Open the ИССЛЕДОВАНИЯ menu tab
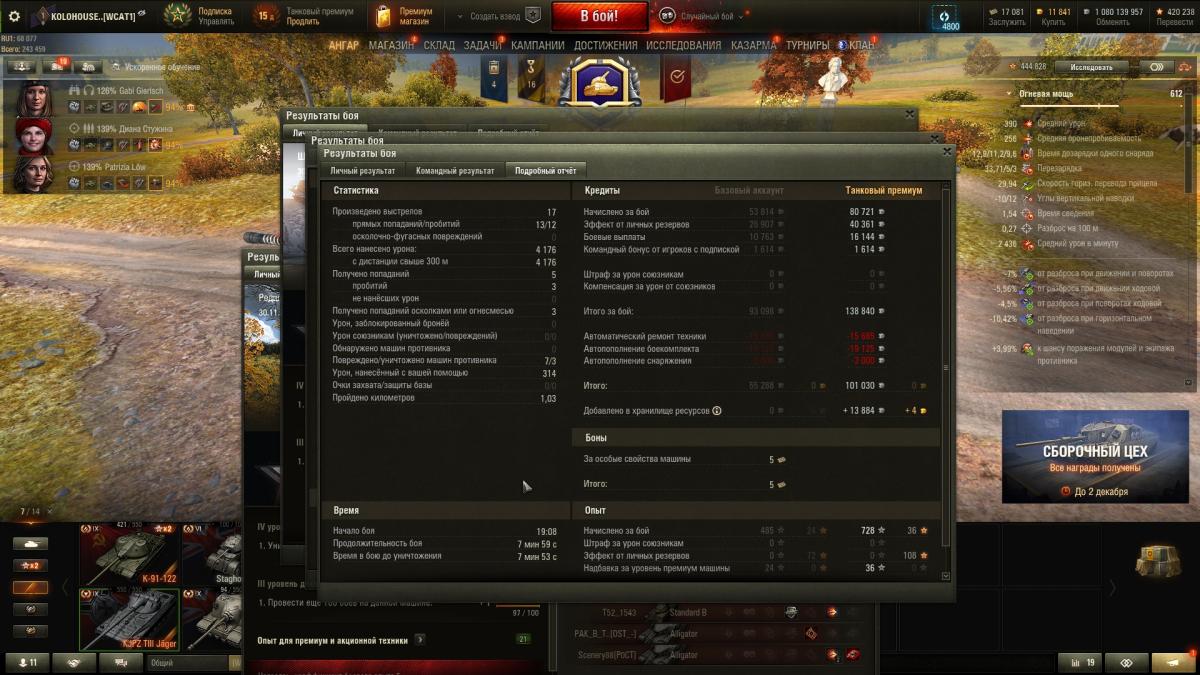 click(x=683, y=45)
